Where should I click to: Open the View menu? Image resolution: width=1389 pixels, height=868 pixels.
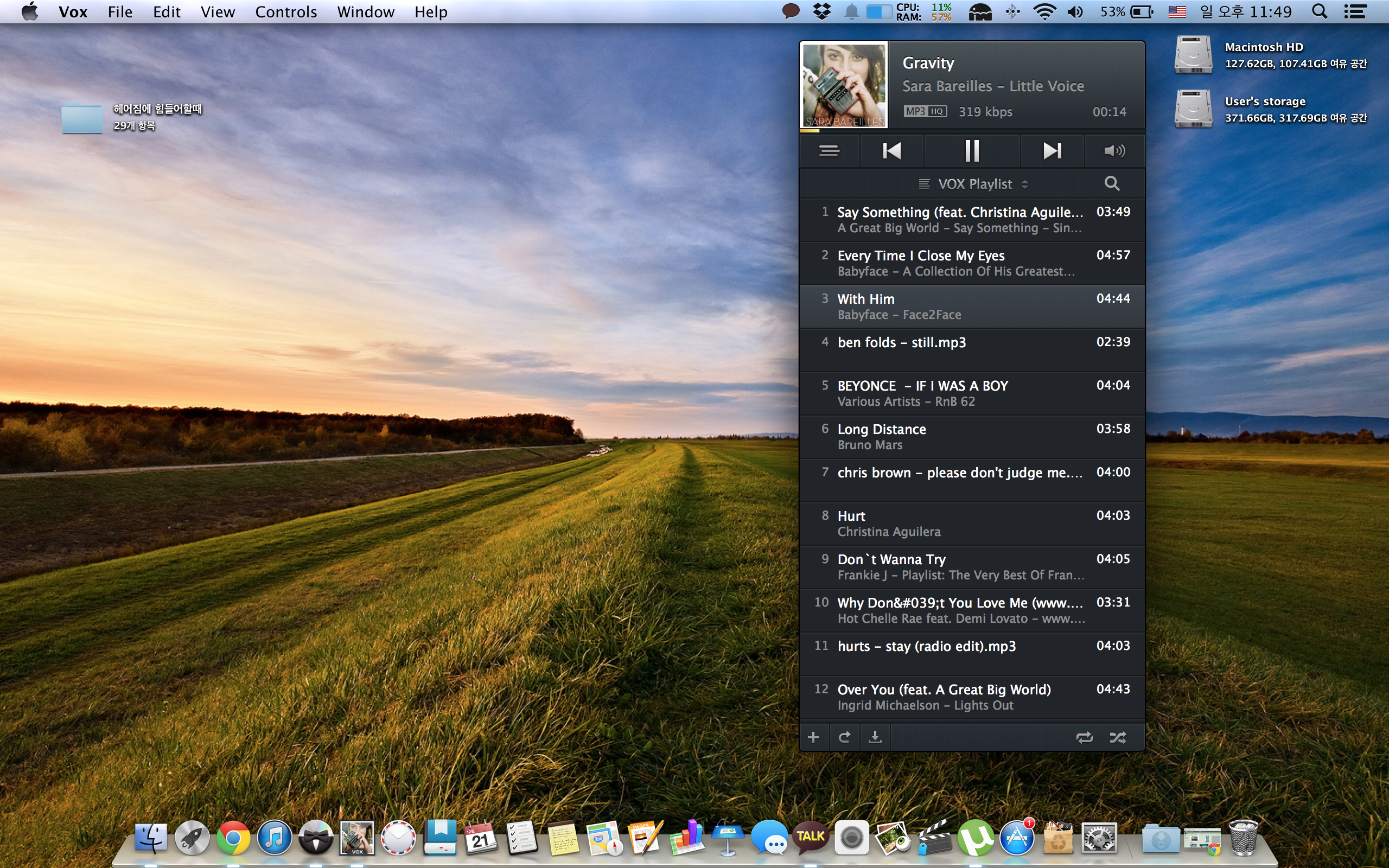point(218,11)
